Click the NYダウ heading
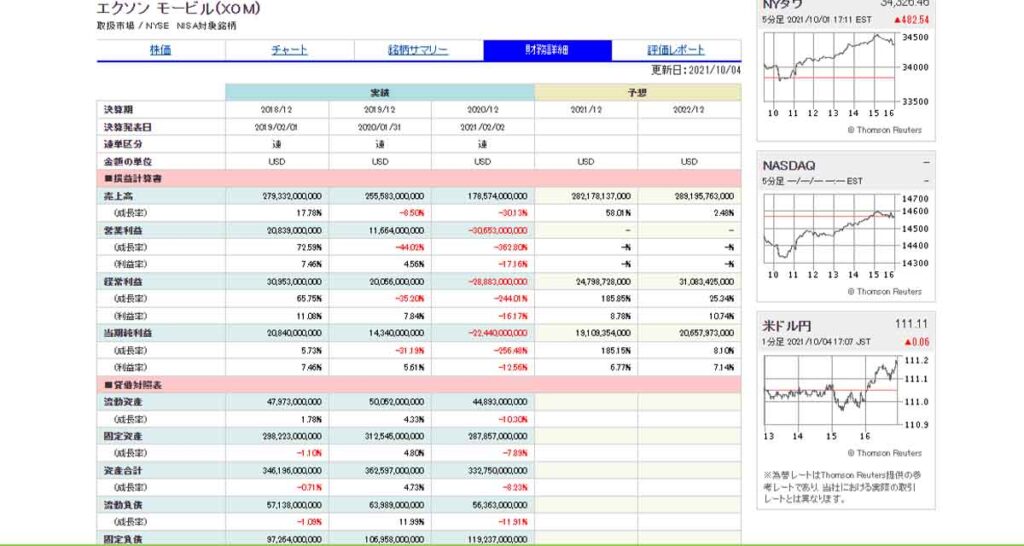 782,5
